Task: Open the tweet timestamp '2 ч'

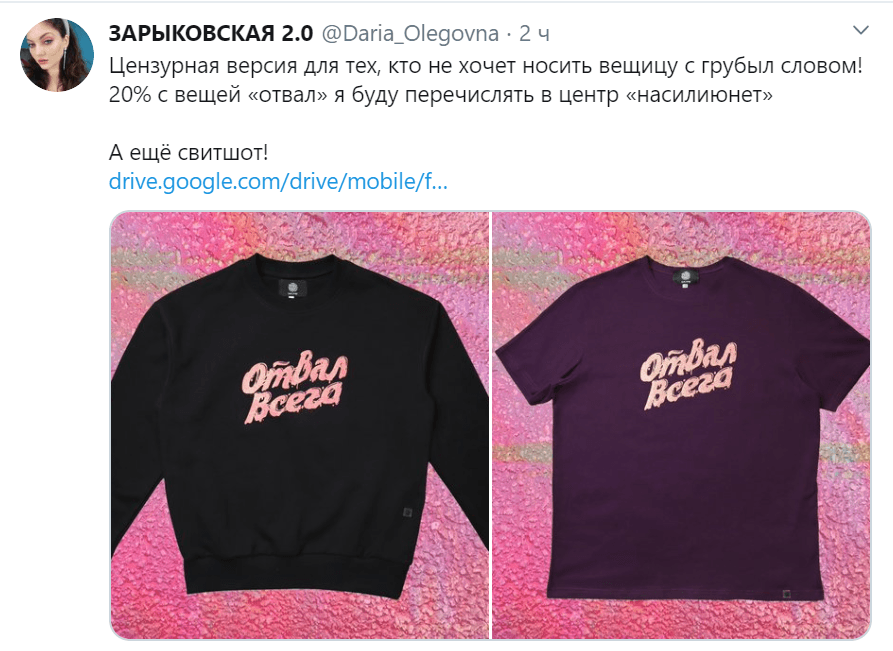Action: (534, 34)
